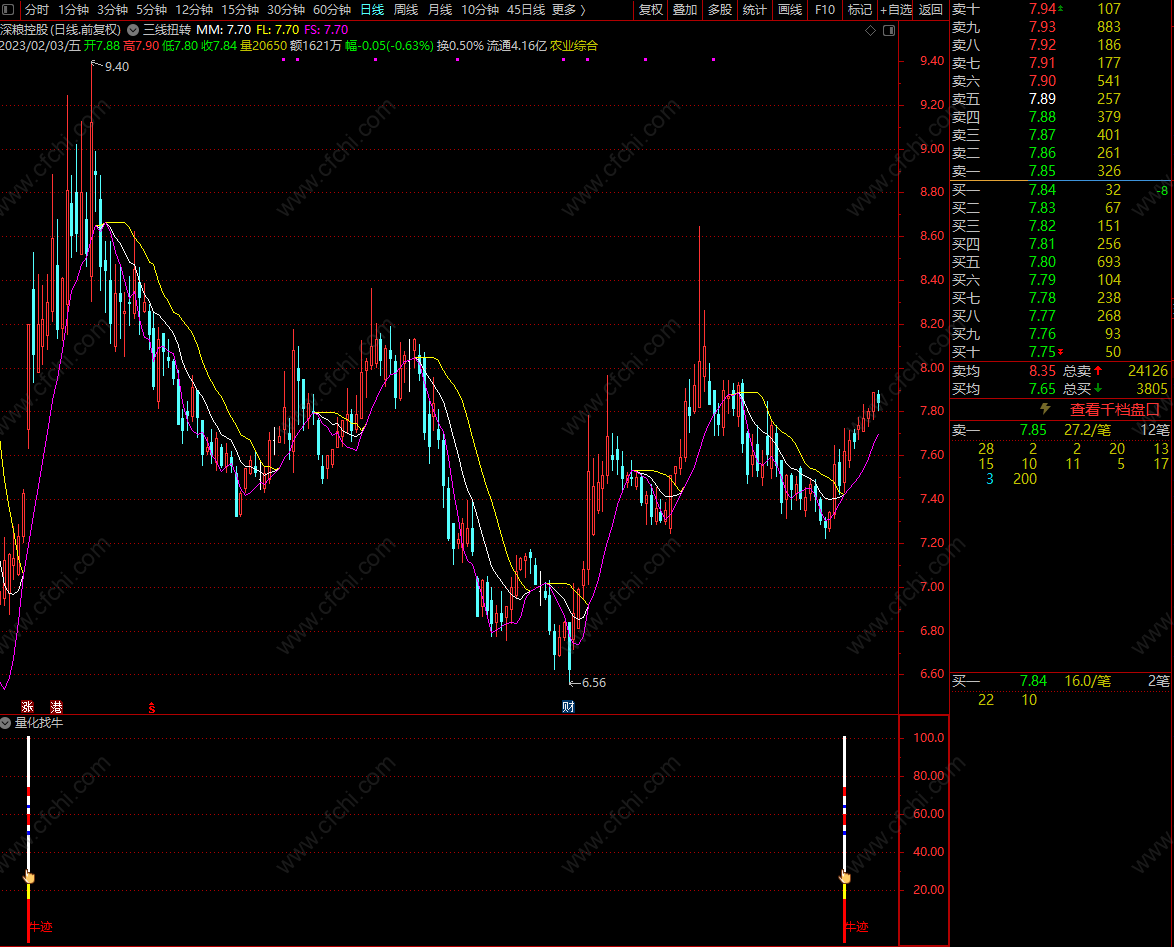
Task: Select the 买一 order book row at 7.84
Action: tap(1060, 190)
